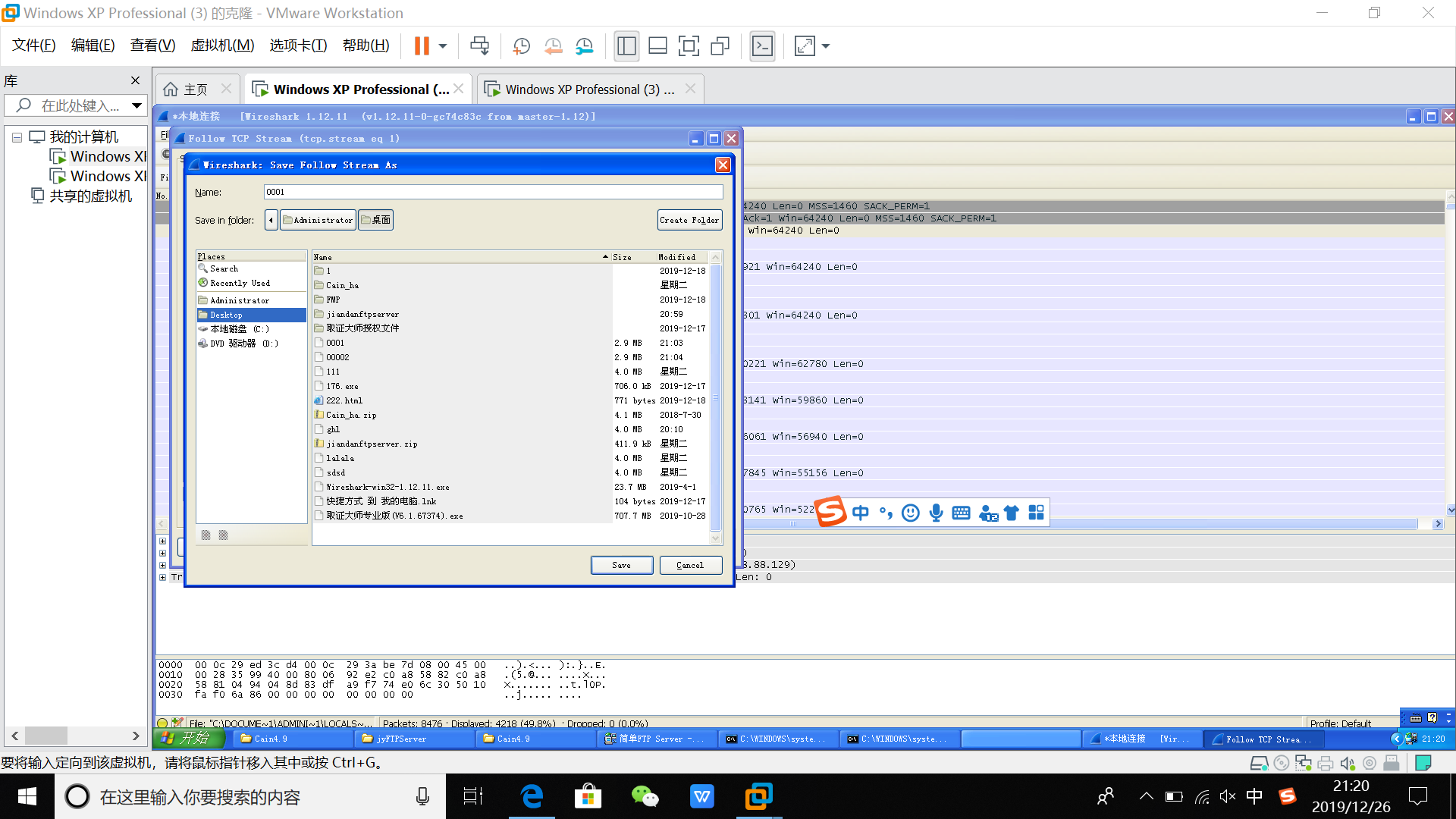1456x819 pixels.
Task: Expand the power options dropdown arrow
Action: click(x=443, y=46)
